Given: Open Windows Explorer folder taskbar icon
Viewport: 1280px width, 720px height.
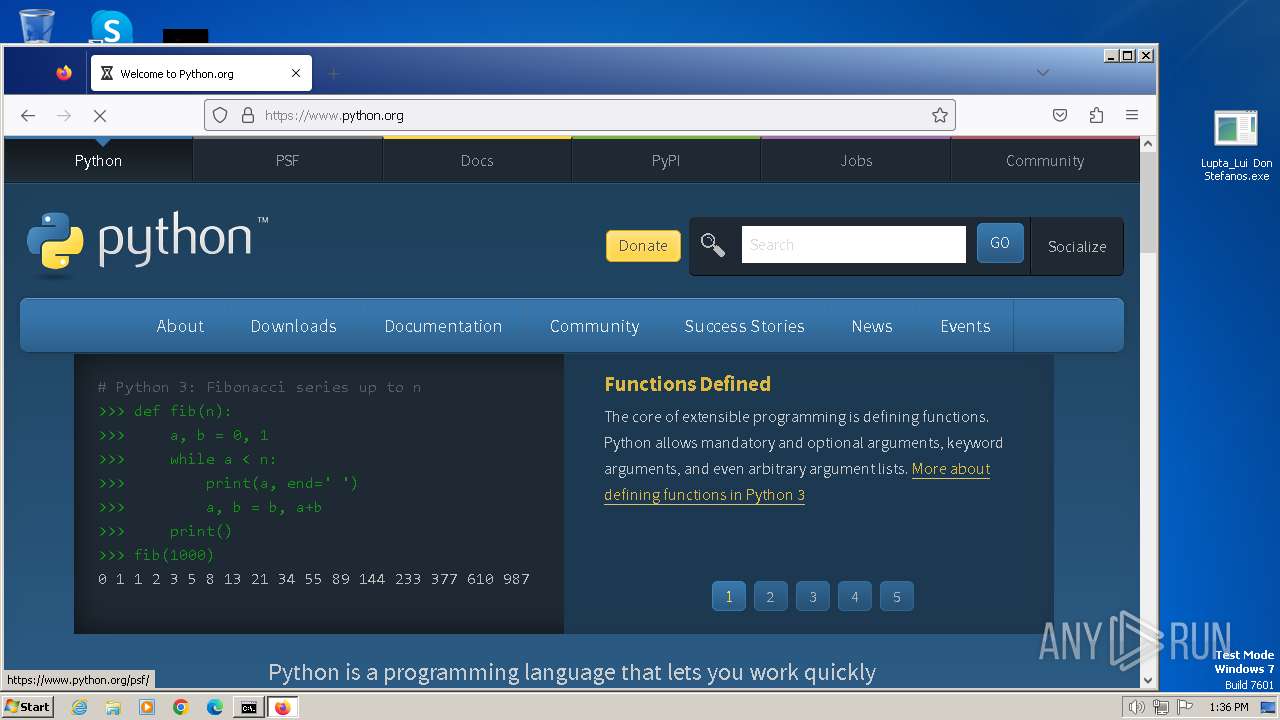Looking at the screenshot, I should [x=113, y=707].
